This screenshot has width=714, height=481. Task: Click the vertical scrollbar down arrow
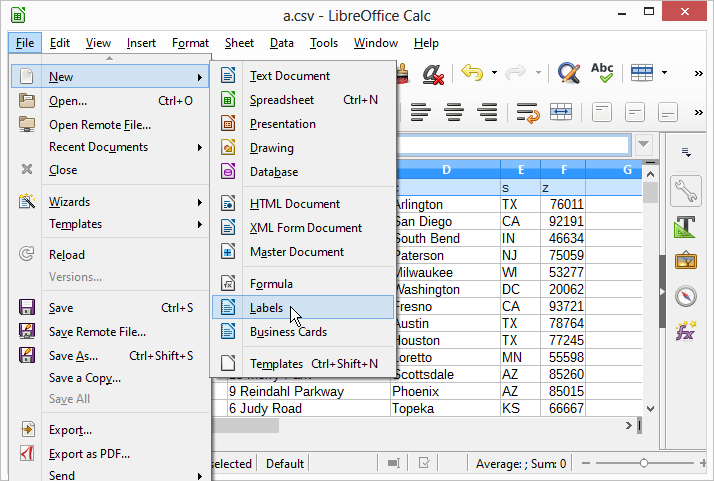(650, 409)
